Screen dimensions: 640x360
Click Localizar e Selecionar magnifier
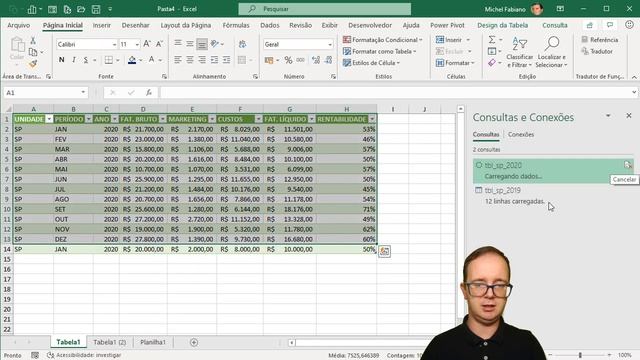551,52
